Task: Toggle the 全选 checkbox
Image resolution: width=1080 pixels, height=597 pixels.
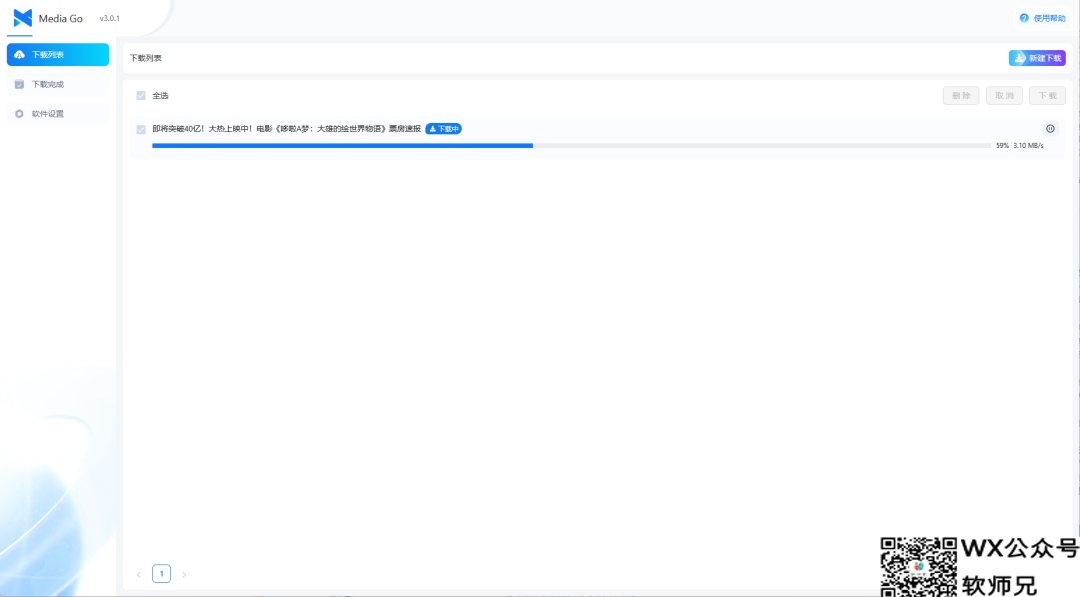Action: pos(141,96)
